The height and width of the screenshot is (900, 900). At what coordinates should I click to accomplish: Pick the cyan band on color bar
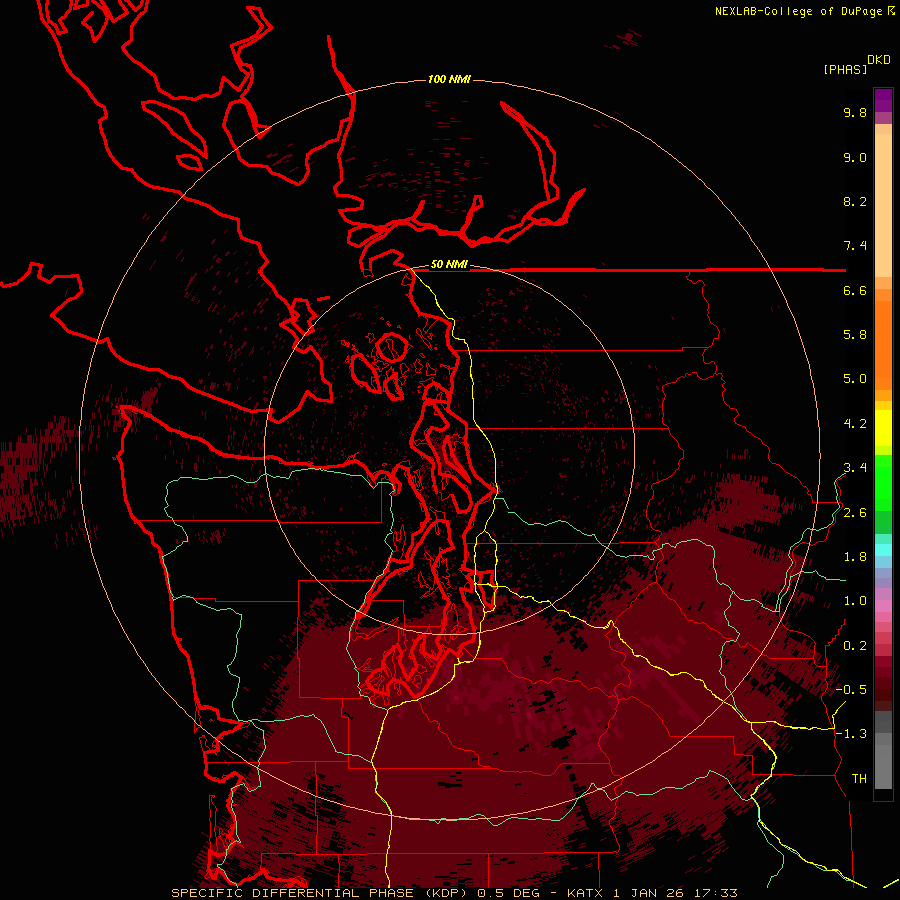(883, 549)
